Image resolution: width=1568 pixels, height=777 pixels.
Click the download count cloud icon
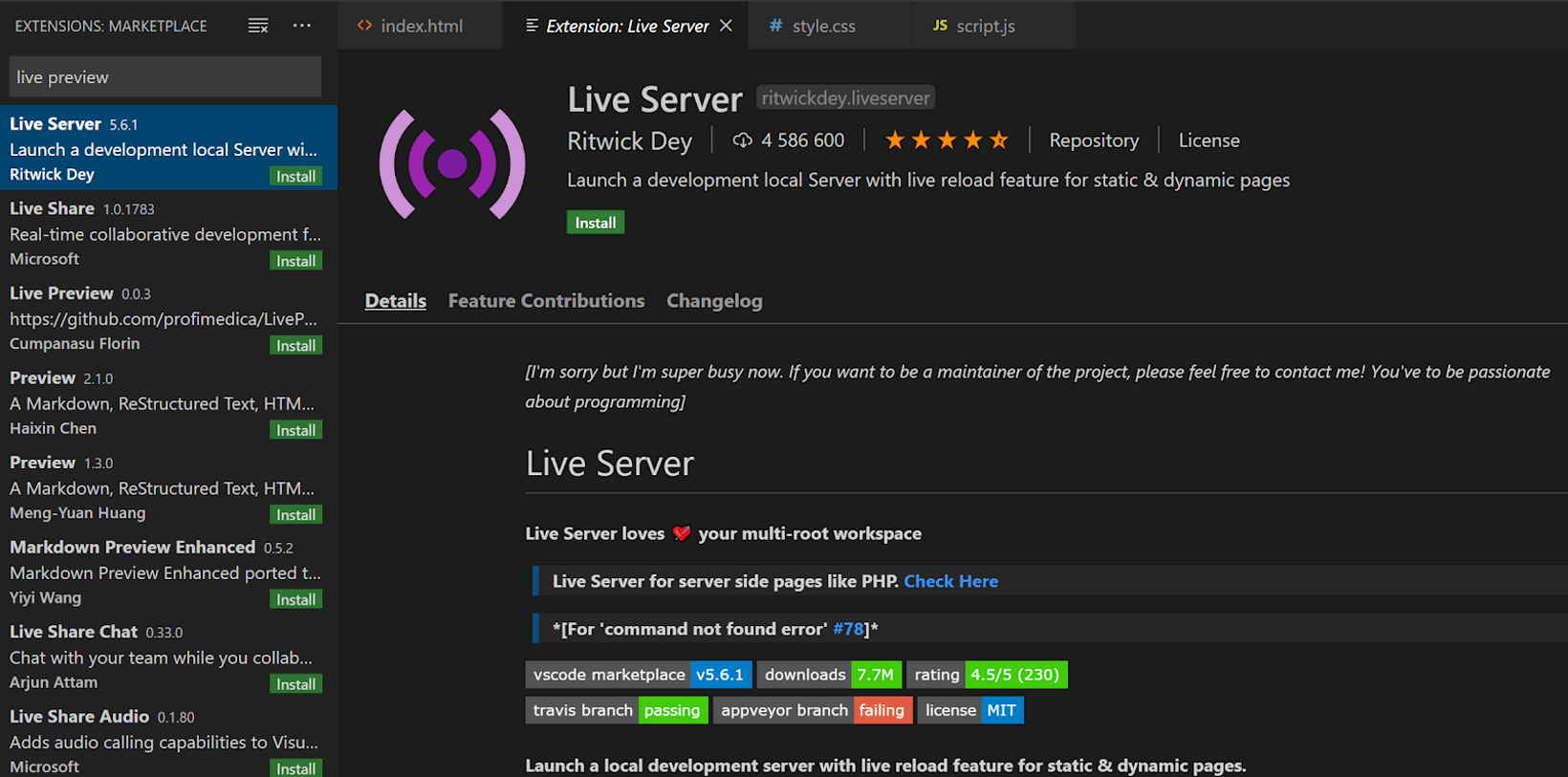click(x=742, y=140)
